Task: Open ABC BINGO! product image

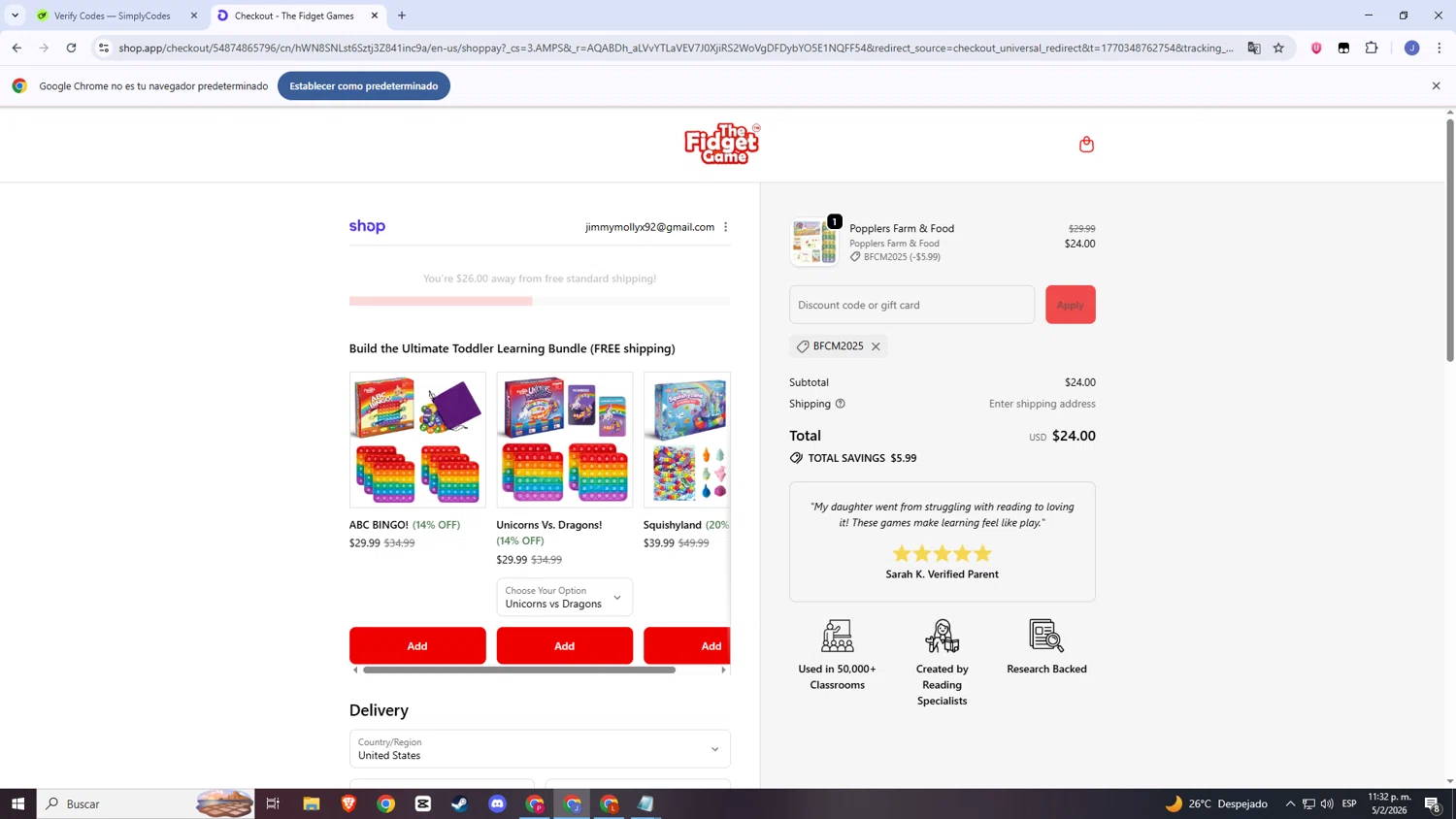Action: [417, 440]
